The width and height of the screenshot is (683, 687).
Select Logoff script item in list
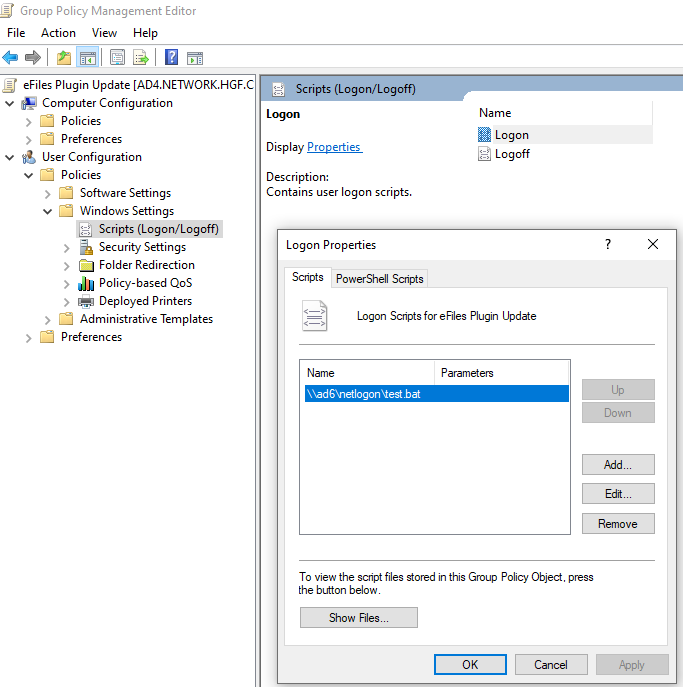click(x=512, y=154)
